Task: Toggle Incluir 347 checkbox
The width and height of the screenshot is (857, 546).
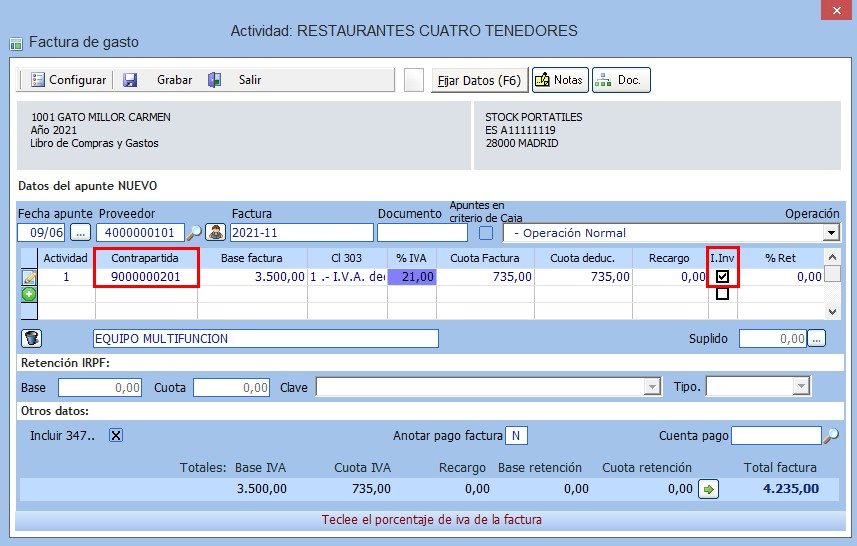Action: 116,435
